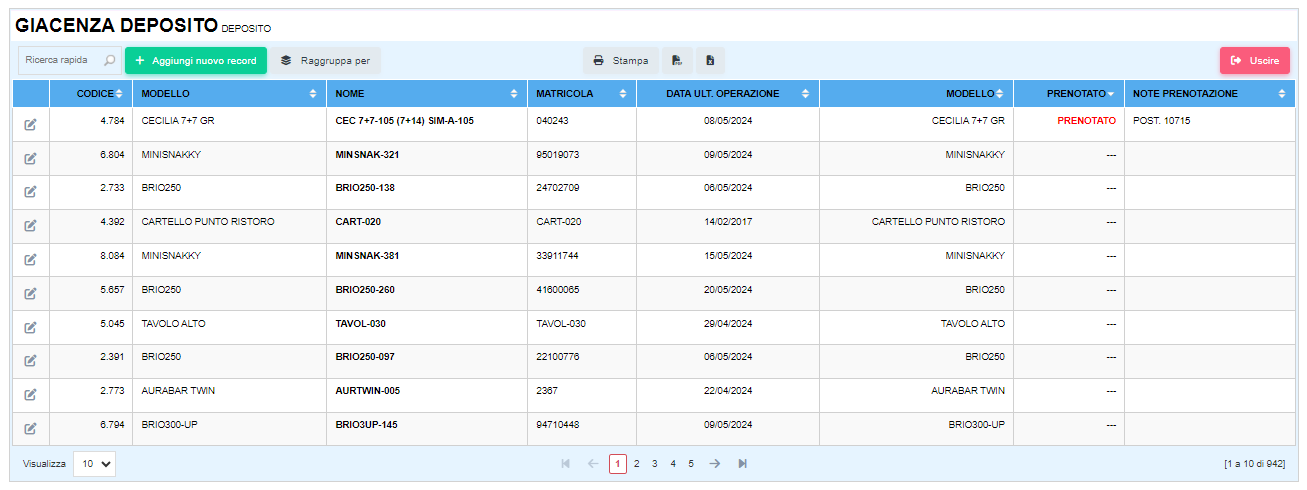This screenshot has height=490, width=1307.
Task: Click matricola 2367
Action: pyautogui.click(x=547, y=391)
